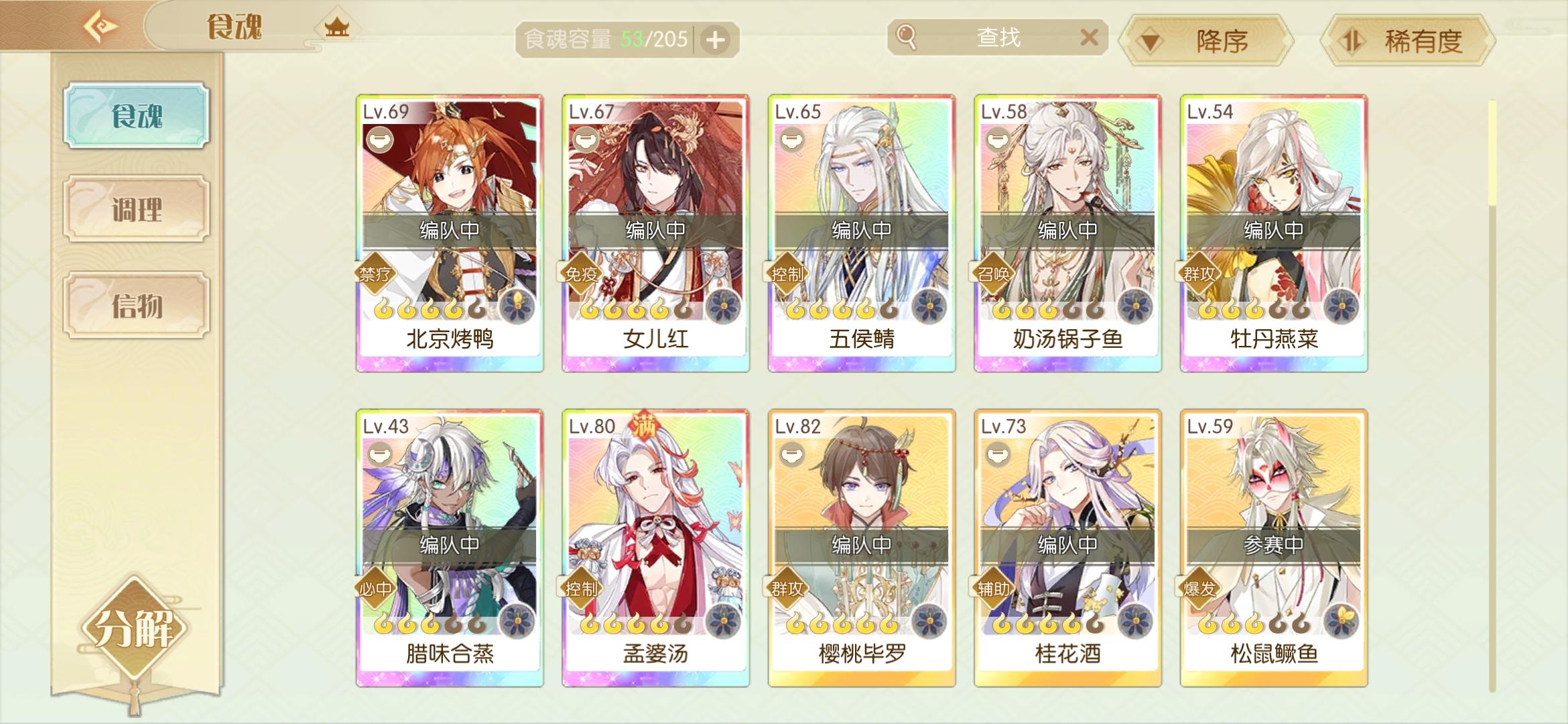
Task: Tap flower emblem on 松鼠鳜鱼 card
Action: pos(1341,620)
